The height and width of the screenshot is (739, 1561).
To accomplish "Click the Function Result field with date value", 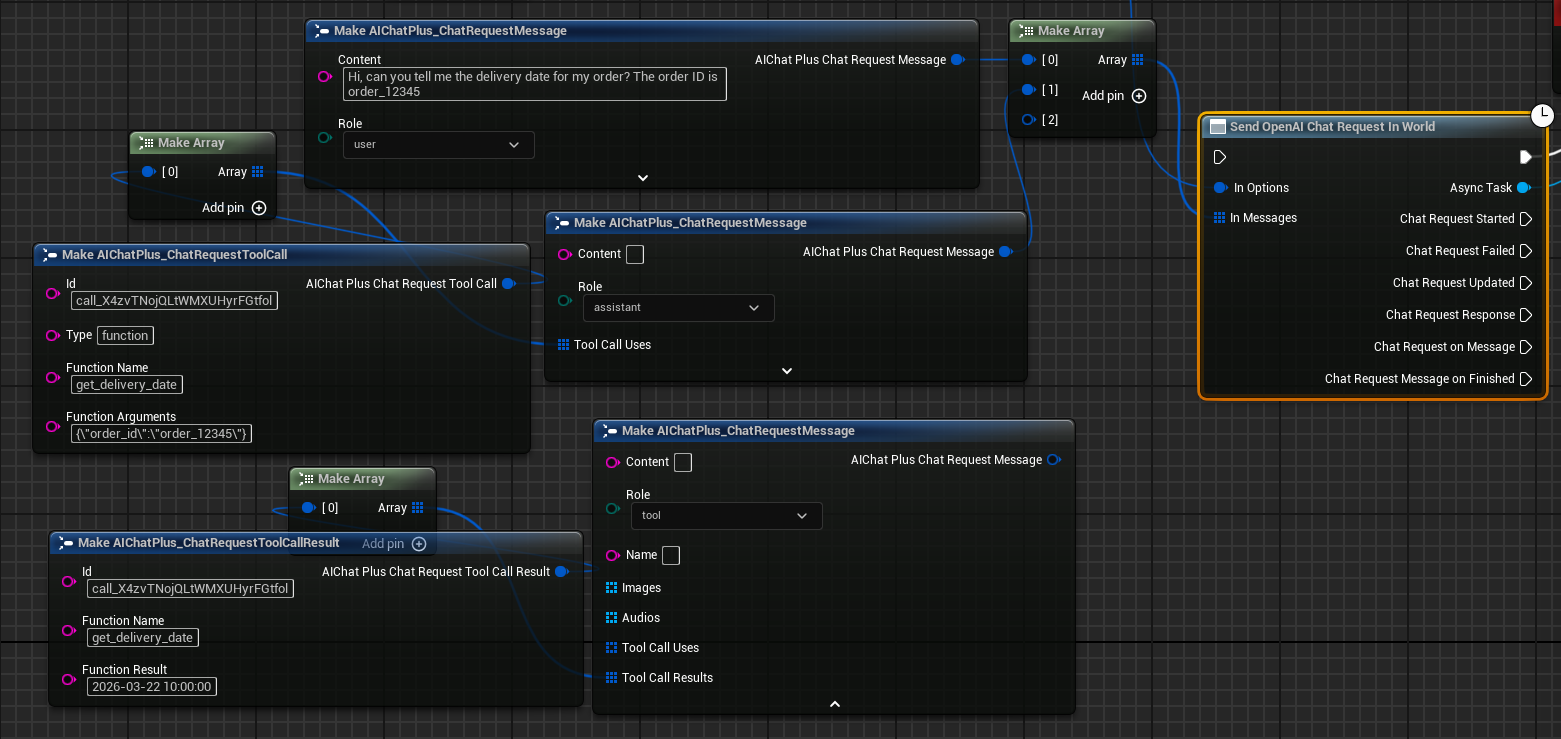I will [152, 687].
